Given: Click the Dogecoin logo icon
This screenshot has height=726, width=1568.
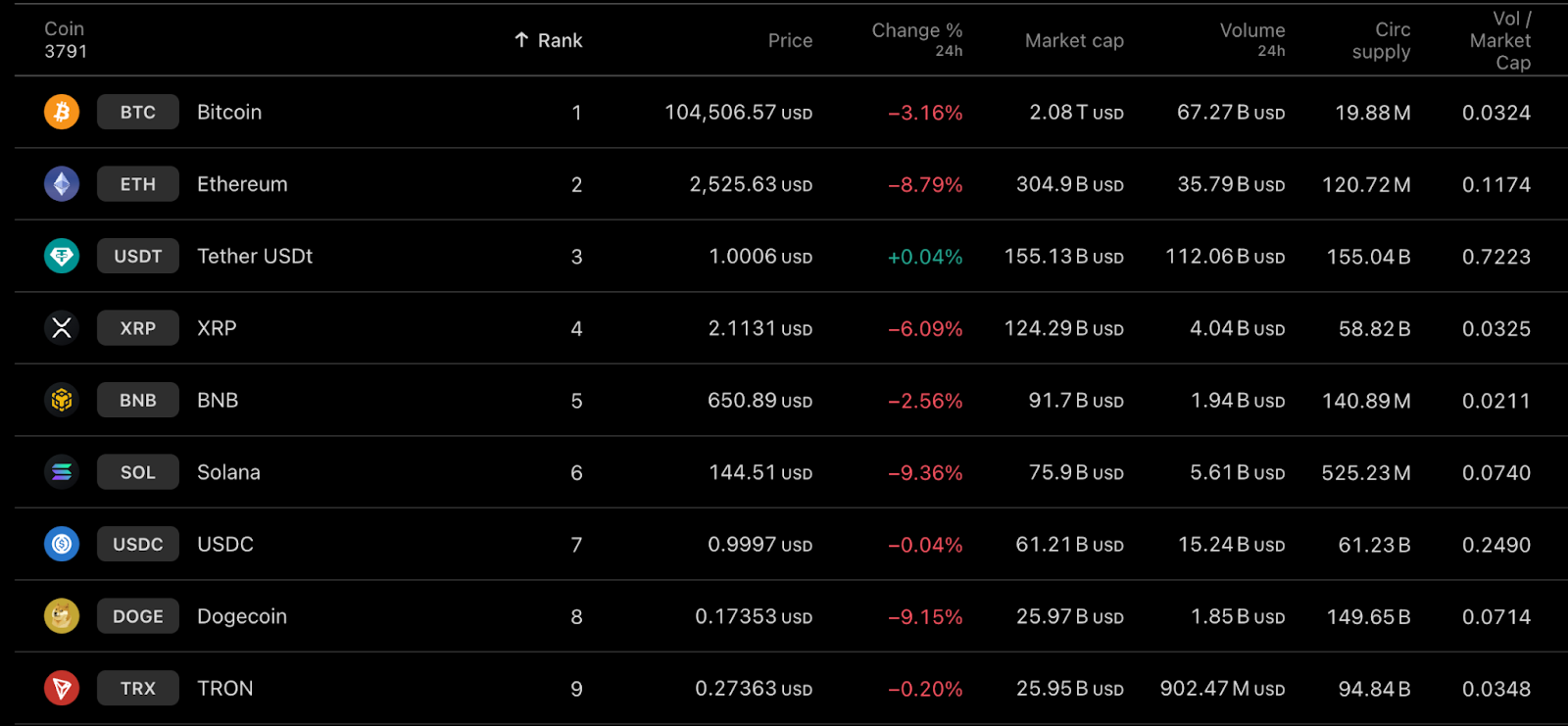Looking at the screenshot, I should [x=62, y=616].
